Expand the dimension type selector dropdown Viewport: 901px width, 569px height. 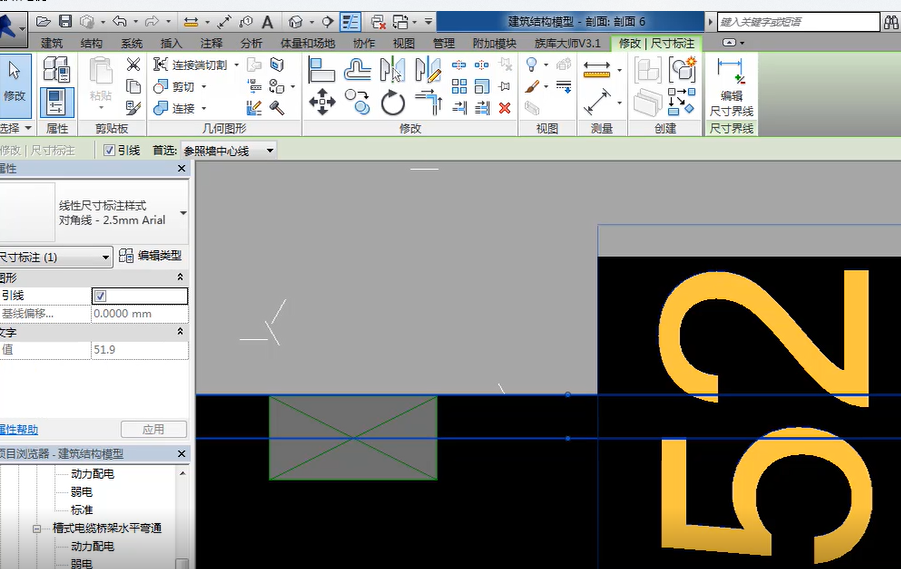183,213
